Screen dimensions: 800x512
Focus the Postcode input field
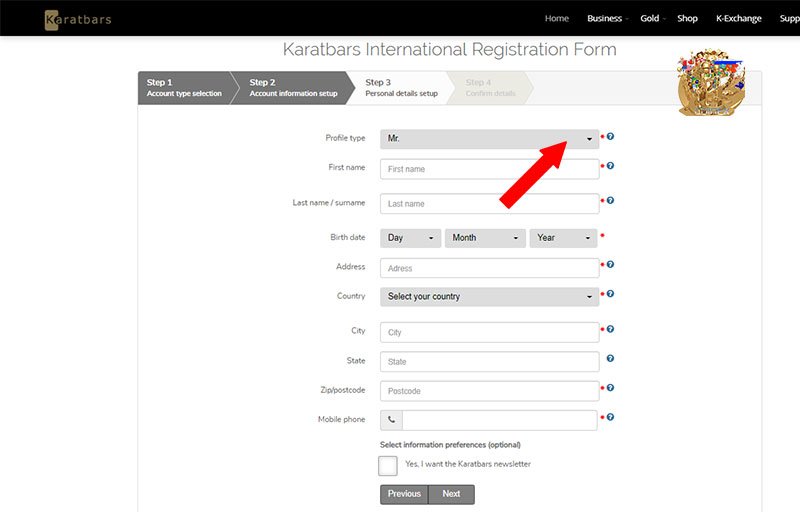point(489,391)
